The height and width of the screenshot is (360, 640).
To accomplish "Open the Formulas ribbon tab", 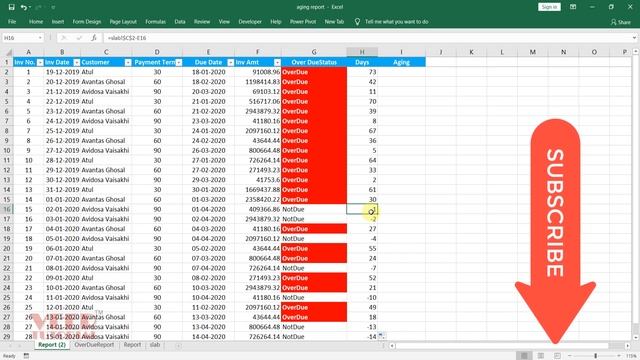I will [x=156, y=22].
